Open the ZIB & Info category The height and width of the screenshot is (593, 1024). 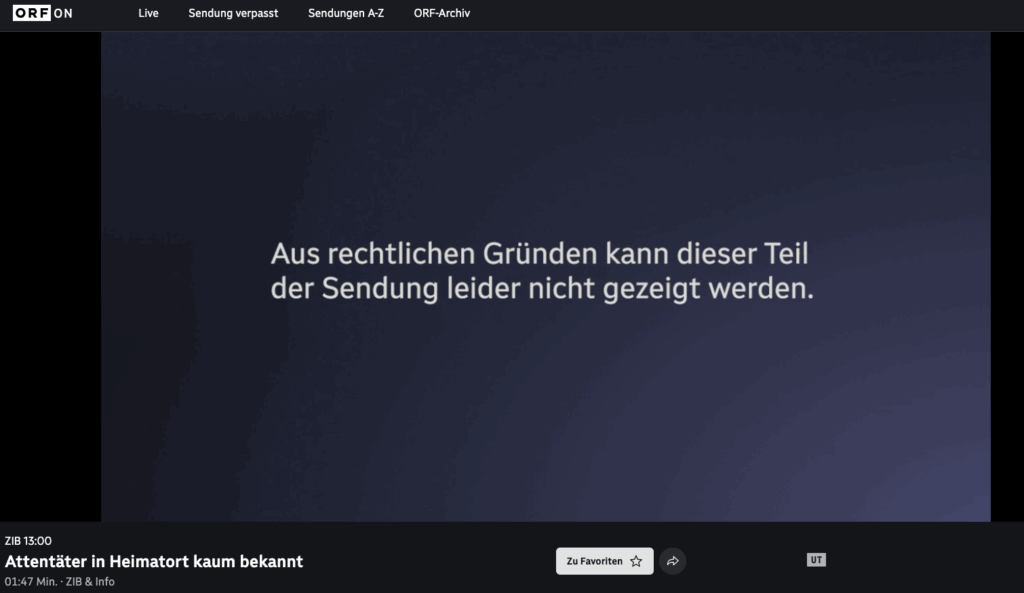[x=91, y=581]
